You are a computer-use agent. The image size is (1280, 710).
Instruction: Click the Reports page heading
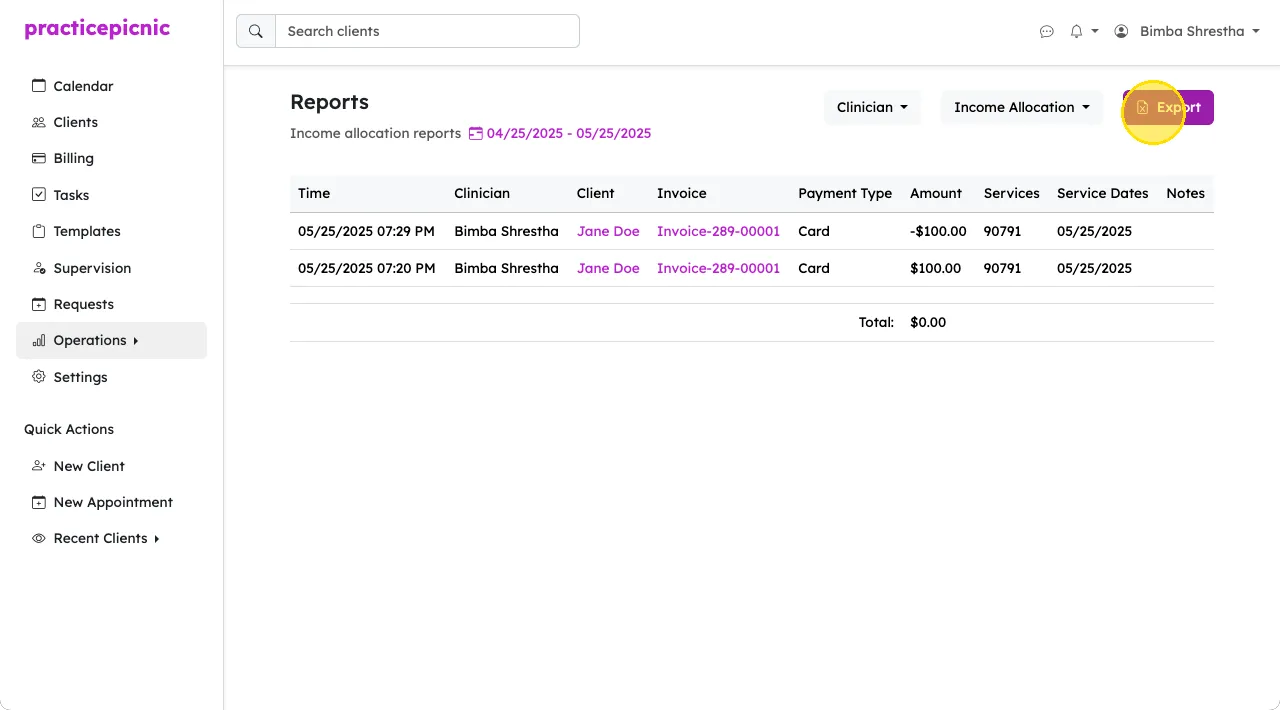[329, 102]
